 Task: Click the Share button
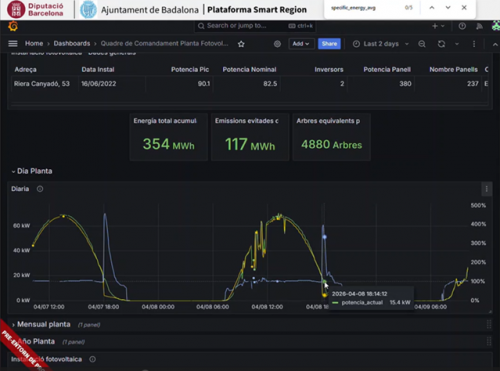329,44
